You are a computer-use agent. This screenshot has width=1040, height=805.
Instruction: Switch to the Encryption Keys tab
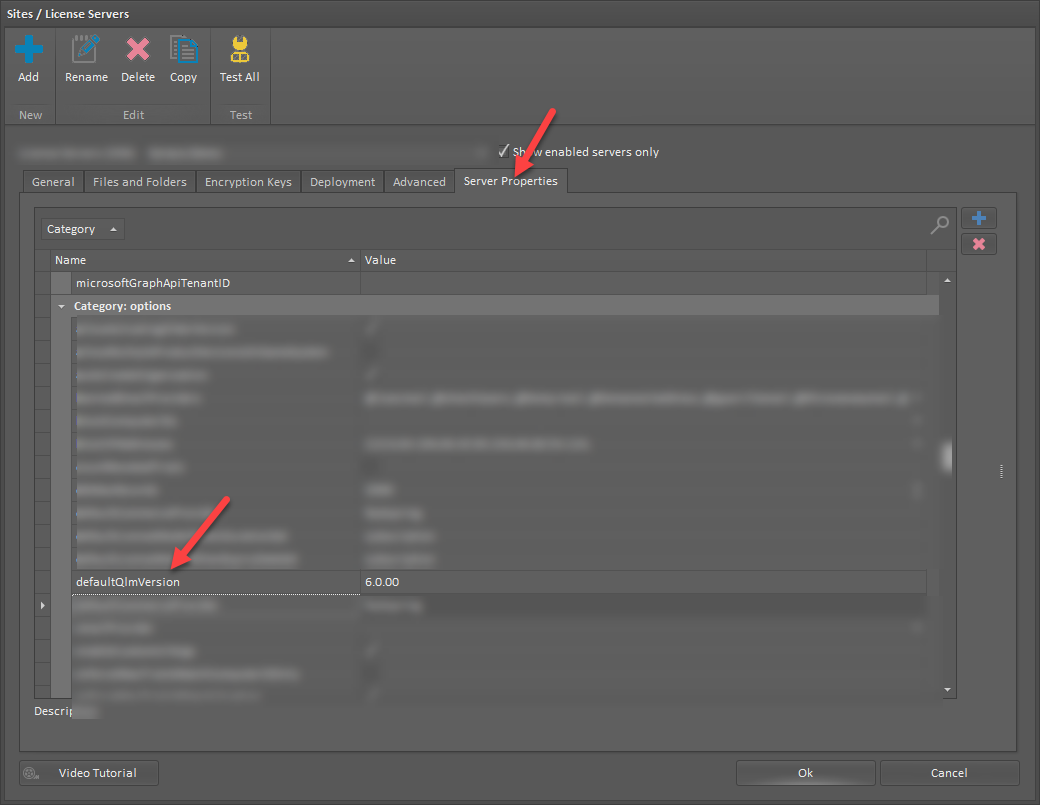pyautogui.click(x=248, y=181)
